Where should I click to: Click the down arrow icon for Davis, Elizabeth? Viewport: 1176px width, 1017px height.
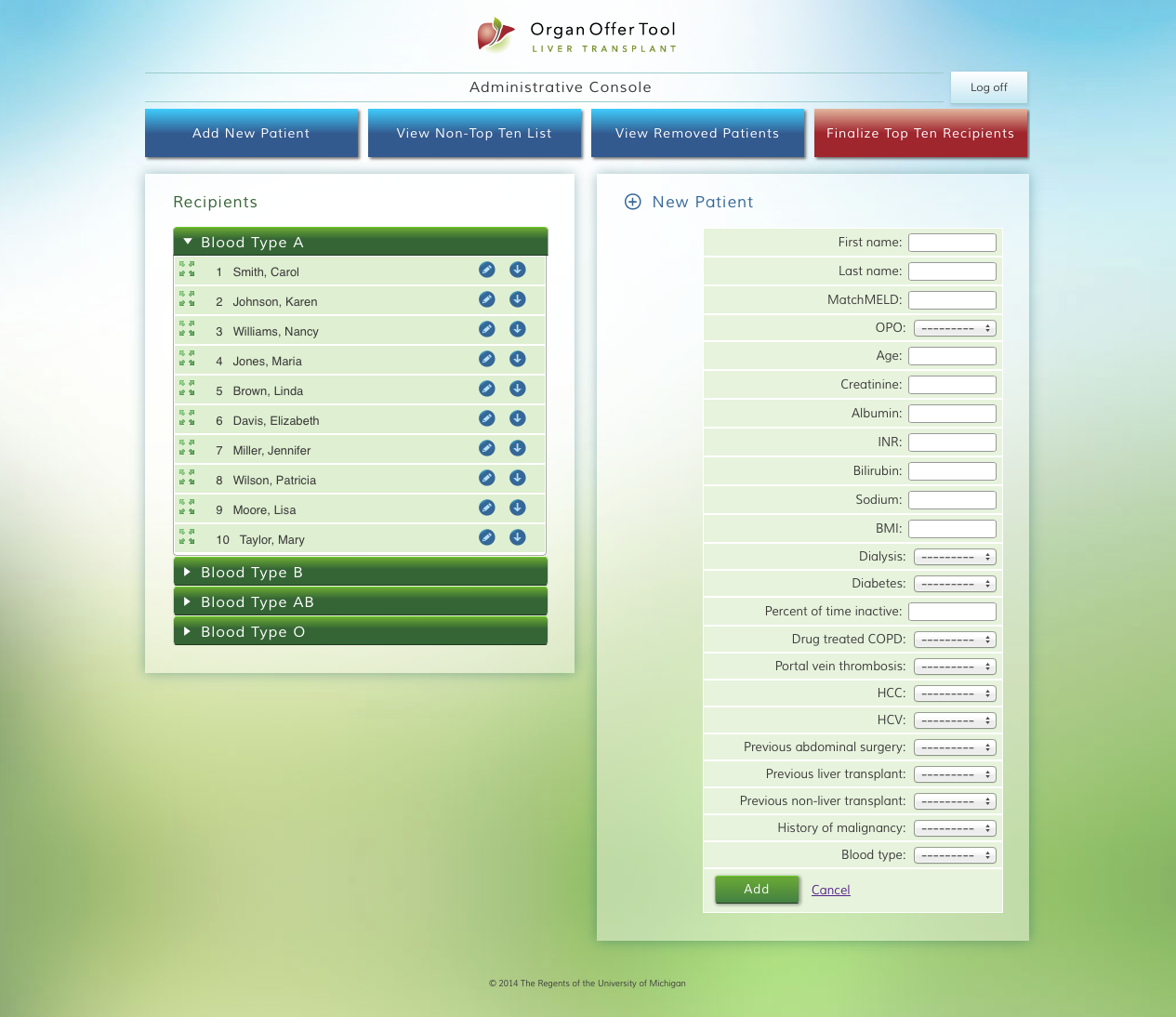coord(518,418)
